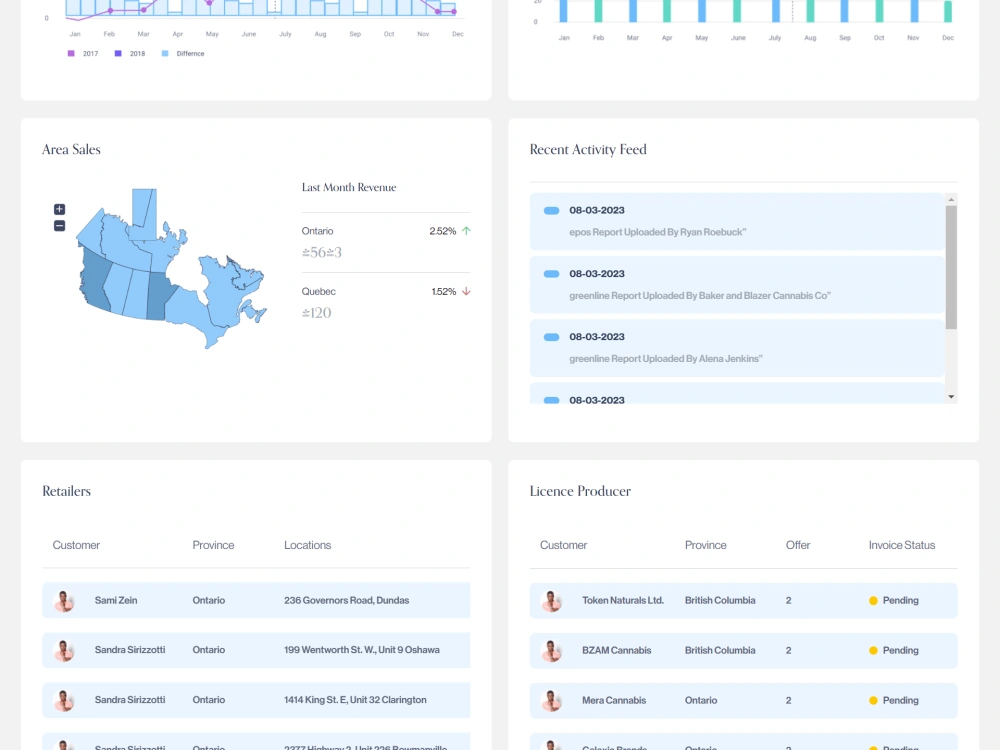
Task: Open the greenline report by Baker and Blazer
Action: click(737, 284)
